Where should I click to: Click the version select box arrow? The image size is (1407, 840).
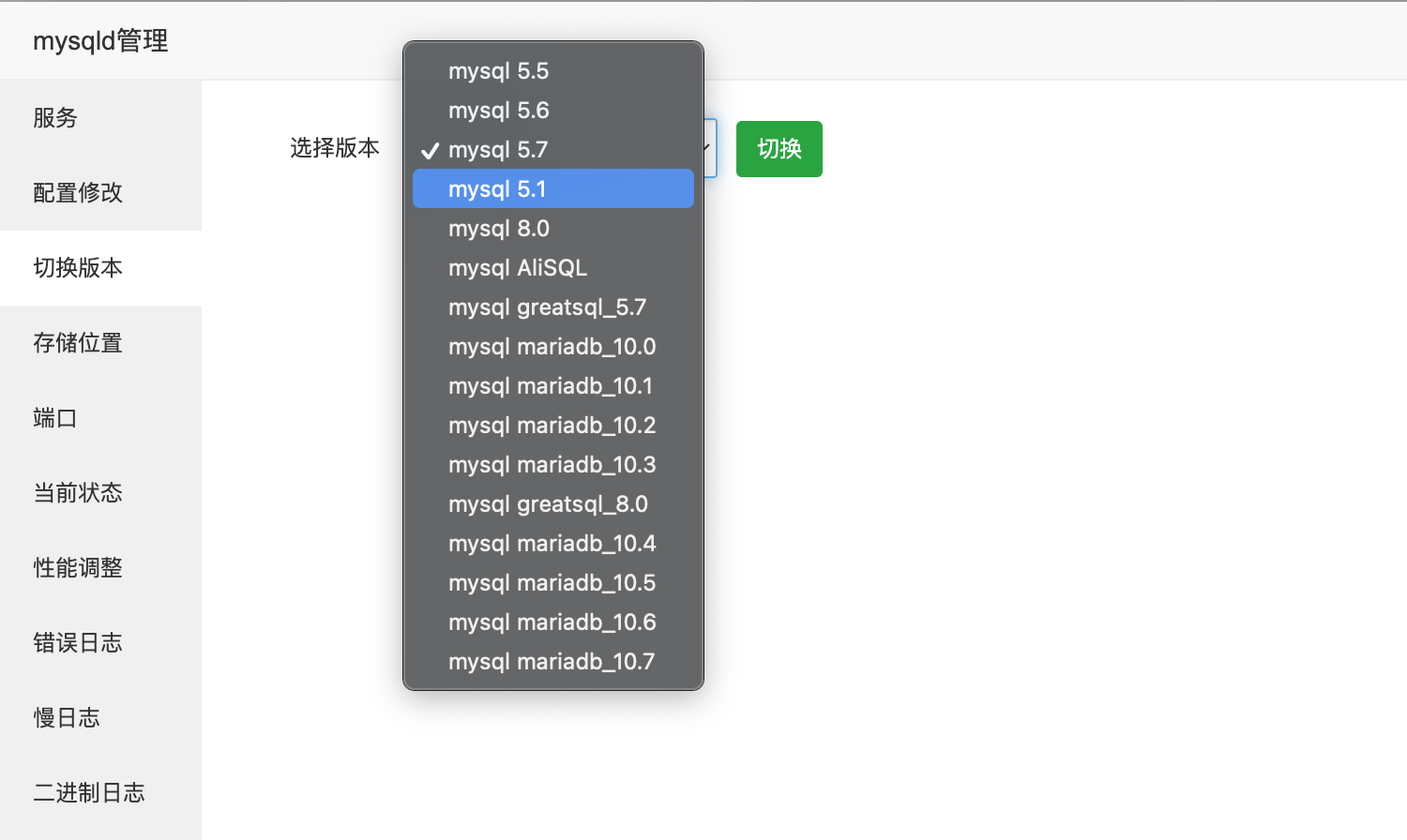click(709, 148)
